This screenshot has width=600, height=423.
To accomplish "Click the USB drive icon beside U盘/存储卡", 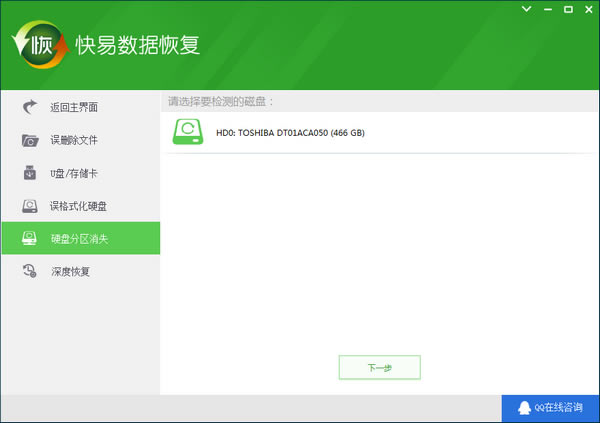I will coord(29,173).
